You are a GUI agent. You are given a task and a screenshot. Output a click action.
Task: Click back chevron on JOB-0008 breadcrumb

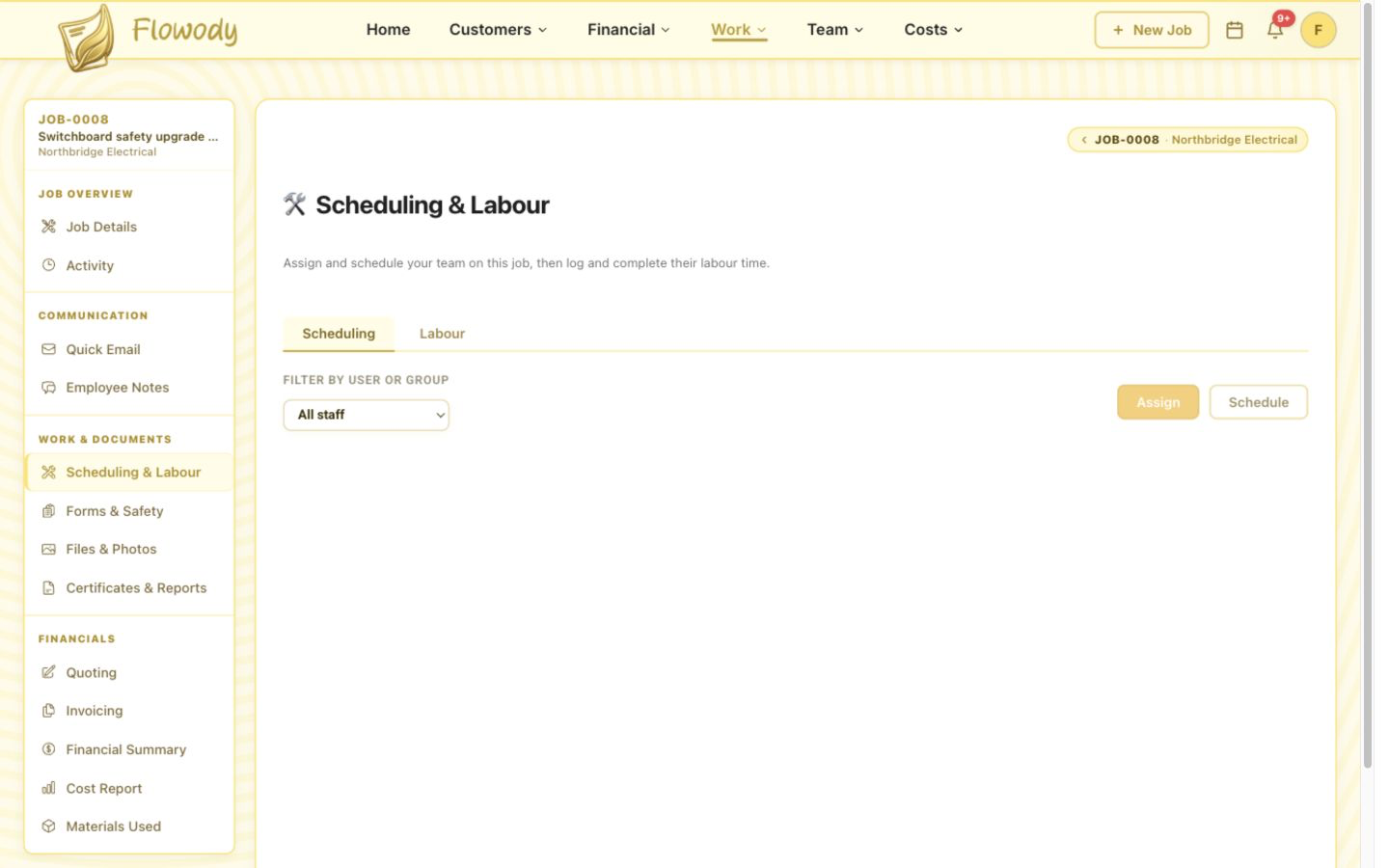[1083, 140]
